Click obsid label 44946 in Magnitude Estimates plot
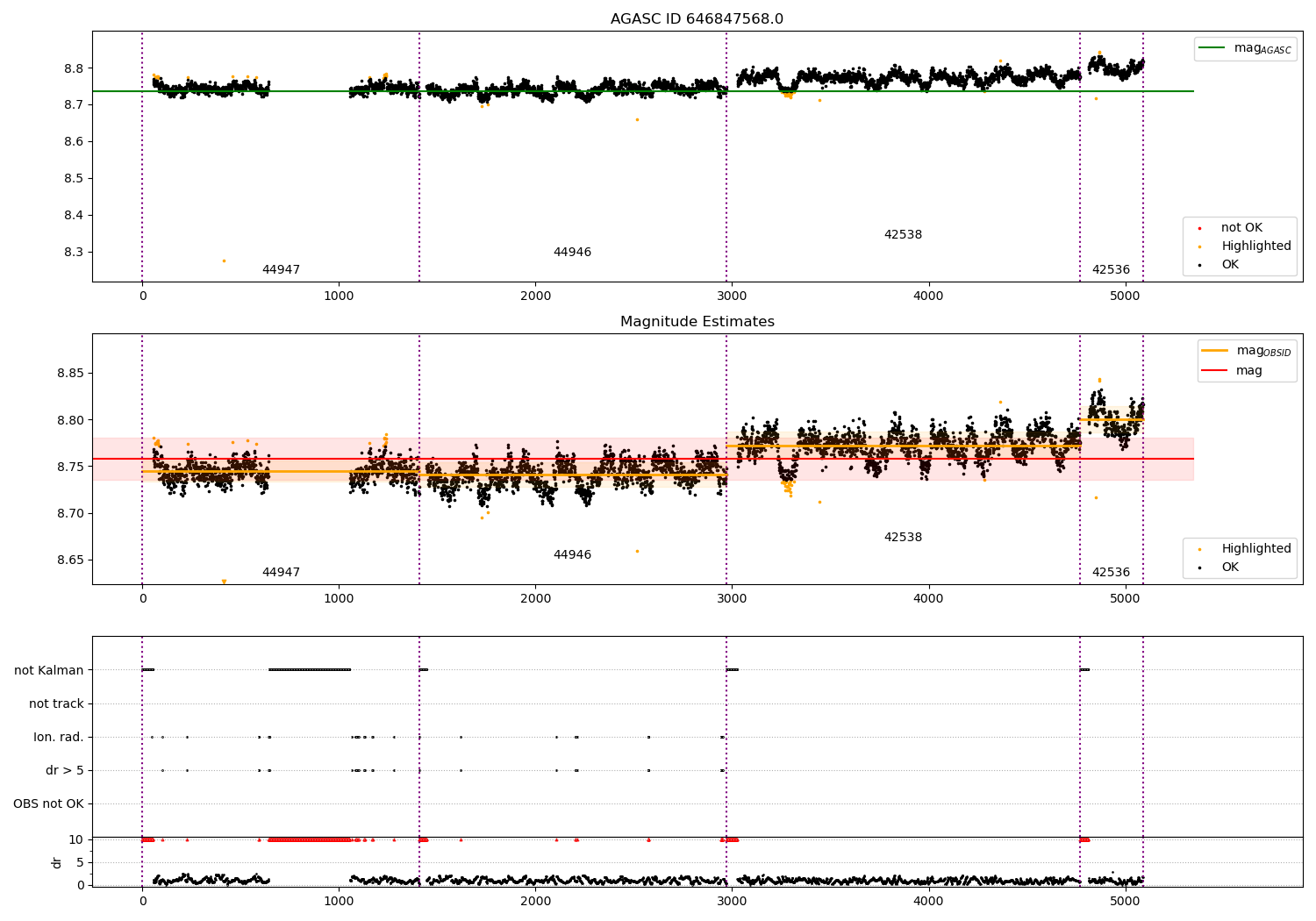The height and width of the screenshot is (921, 1316). [572, 555]
